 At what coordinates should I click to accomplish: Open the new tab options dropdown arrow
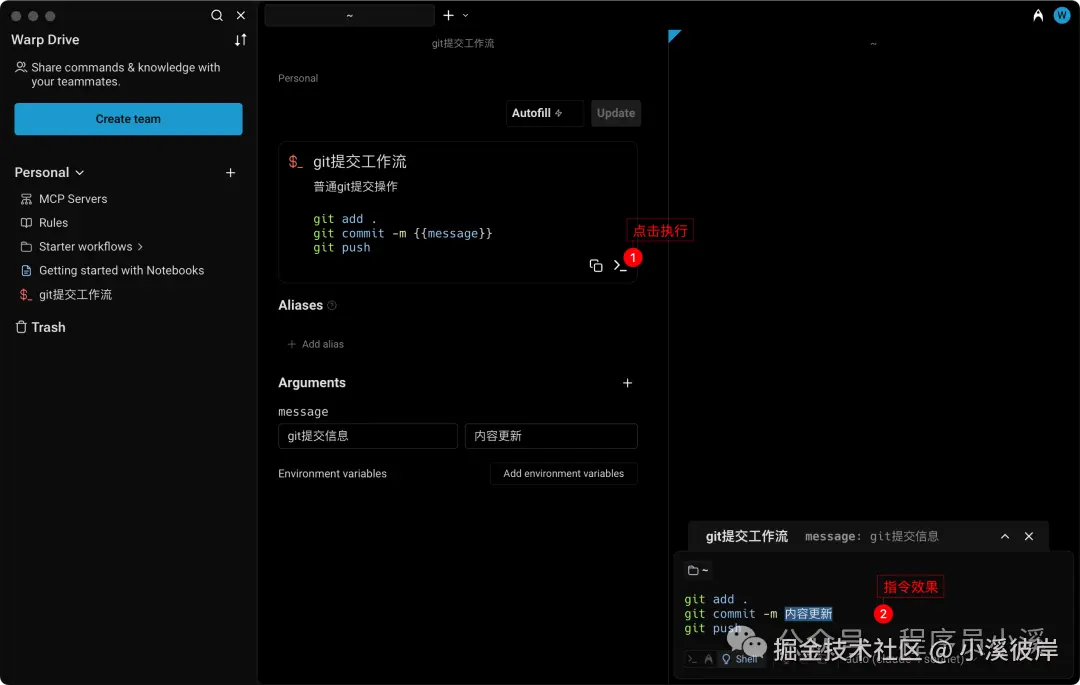[x=466, y=15]
